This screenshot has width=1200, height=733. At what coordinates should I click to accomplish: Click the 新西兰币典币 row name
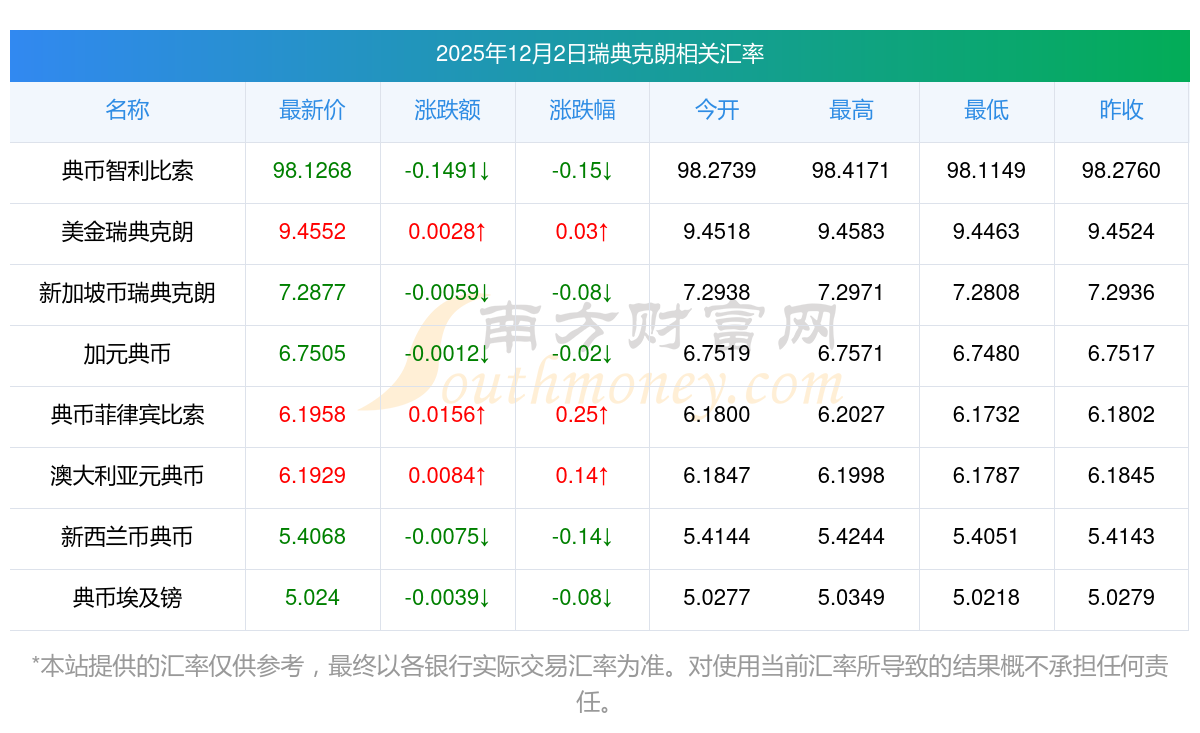click(127, 537)
